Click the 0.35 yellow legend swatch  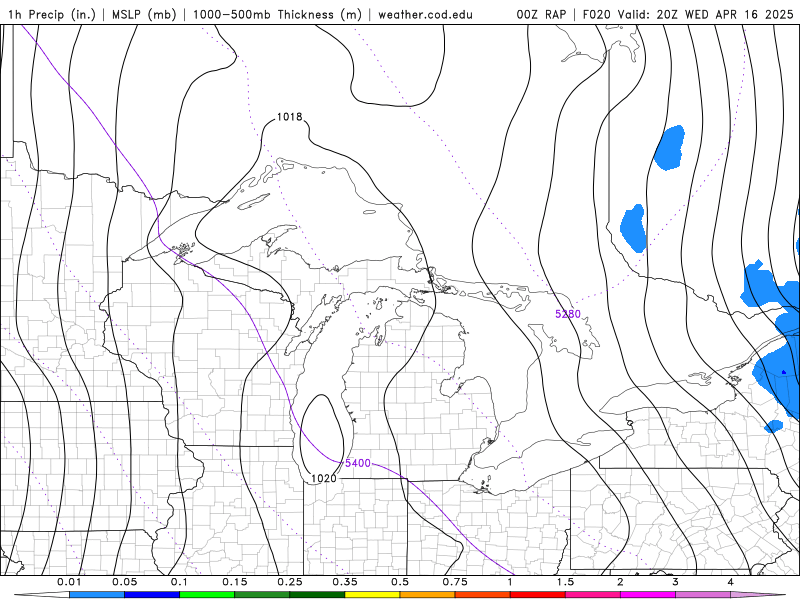372,594
